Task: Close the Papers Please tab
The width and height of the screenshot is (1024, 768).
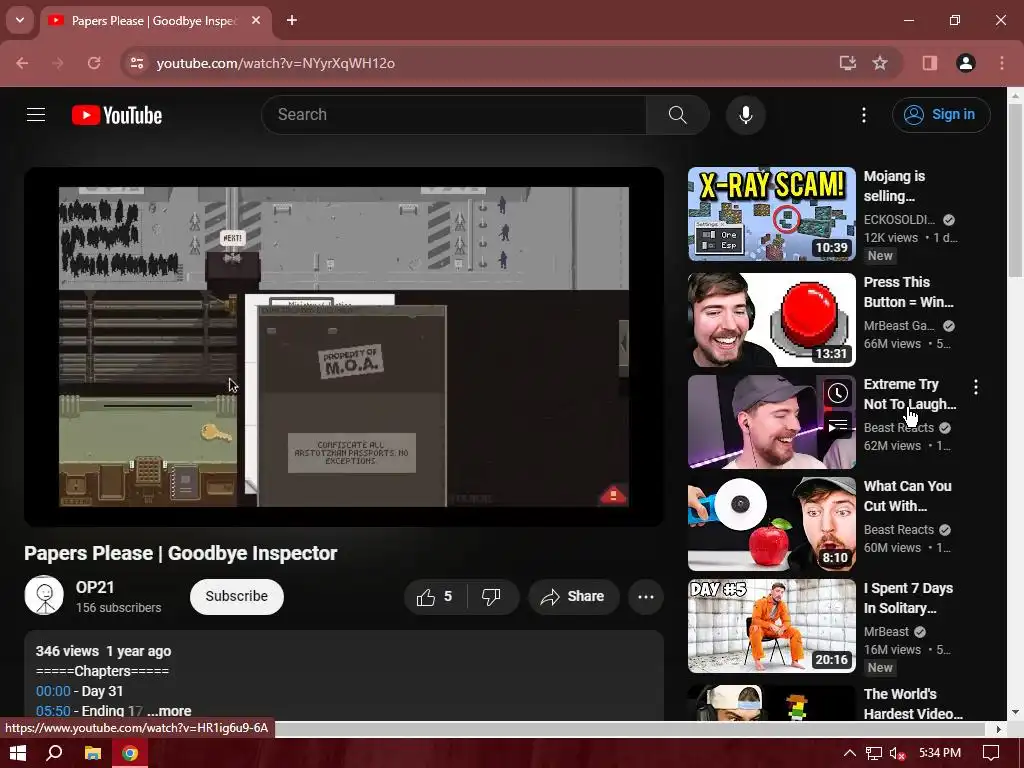Action: coord(256,21)
